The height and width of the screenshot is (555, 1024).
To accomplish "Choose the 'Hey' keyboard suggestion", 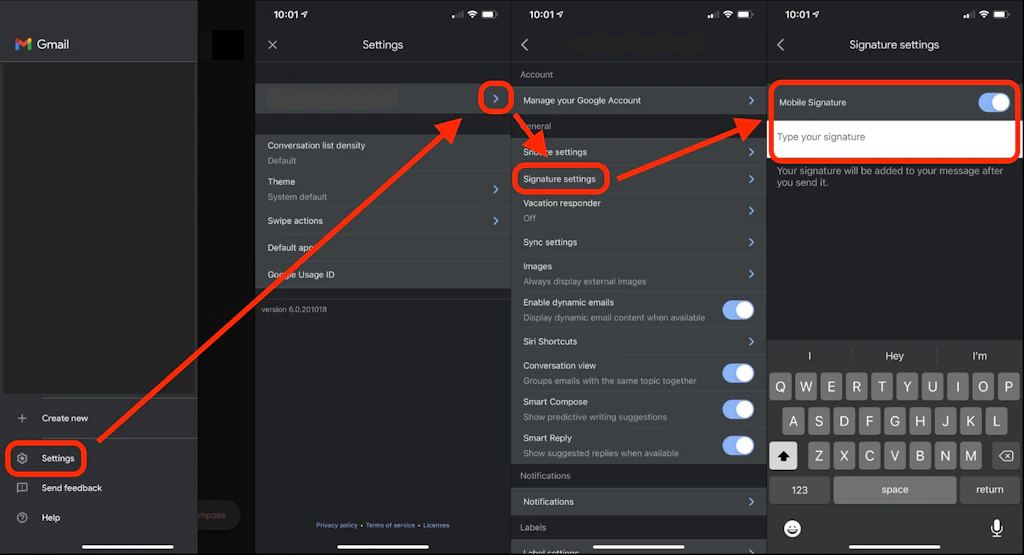I will pos(894,356).
